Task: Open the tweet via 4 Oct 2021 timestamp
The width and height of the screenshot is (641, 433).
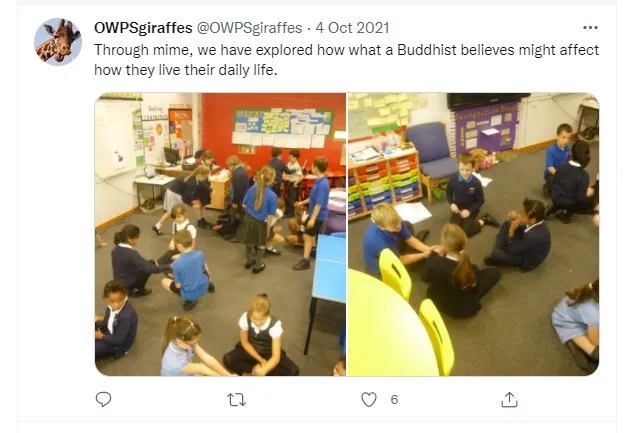Action: (352, 28)
